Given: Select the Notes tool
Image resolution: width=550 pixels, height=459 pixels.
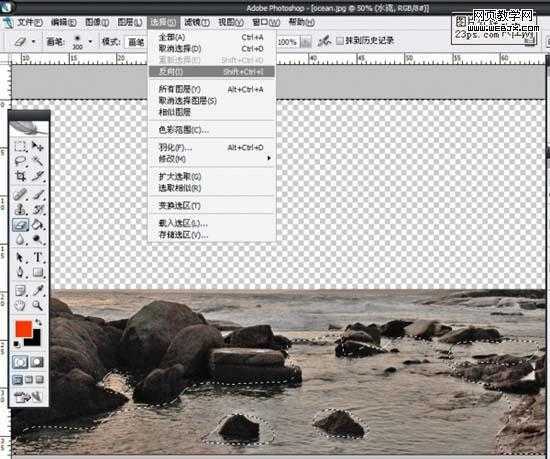Looking at the screenshot, I should point(20,291).
